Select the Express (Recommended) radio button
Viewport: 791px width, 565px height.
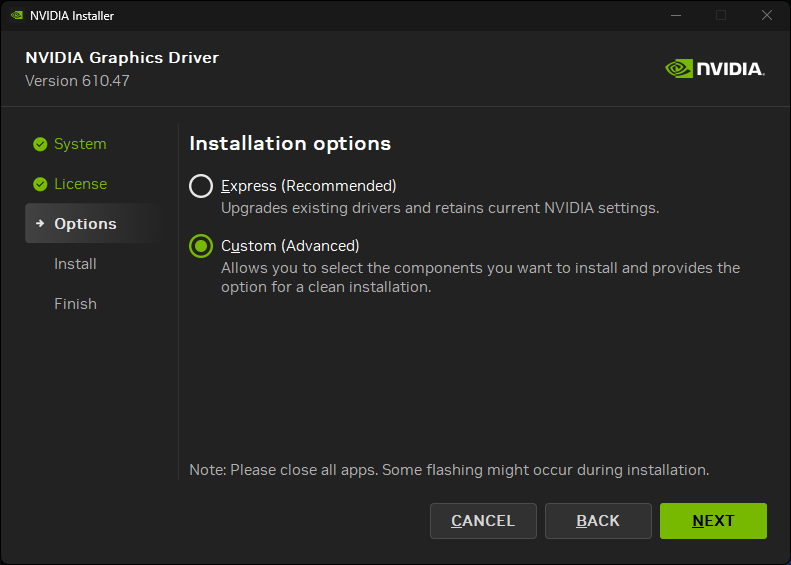(x=201, y=186)
